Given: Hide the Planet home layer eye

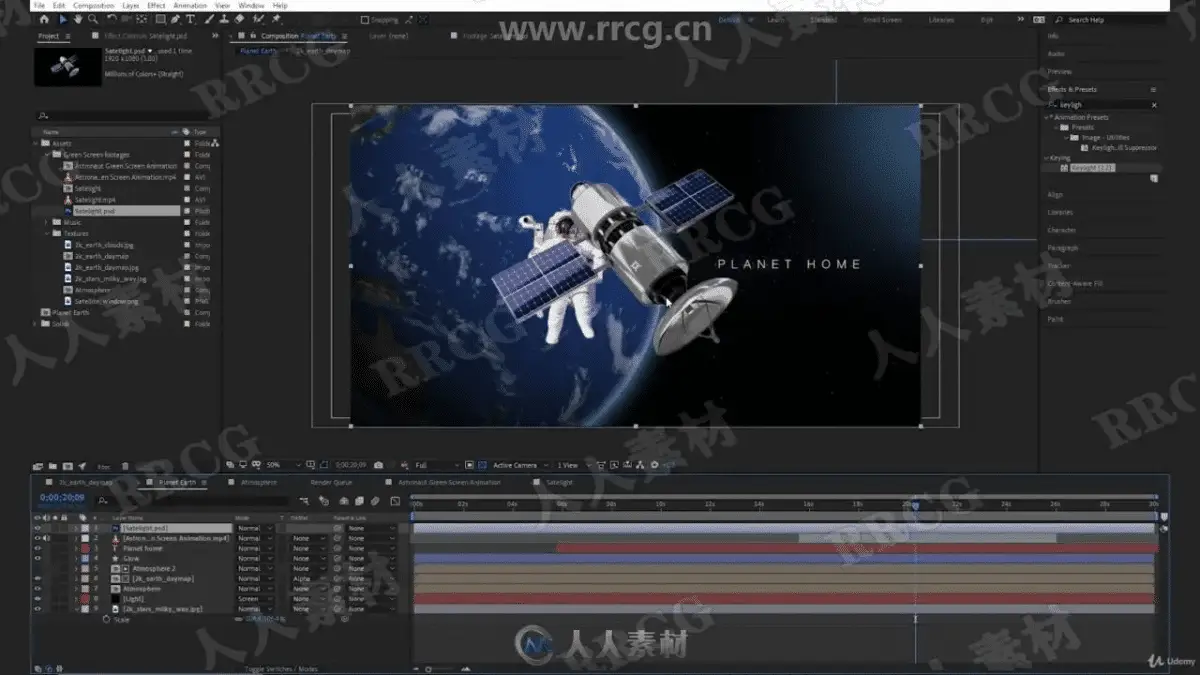Looking at the screenshot, I should pyautogui.click(x=38, y=548).
